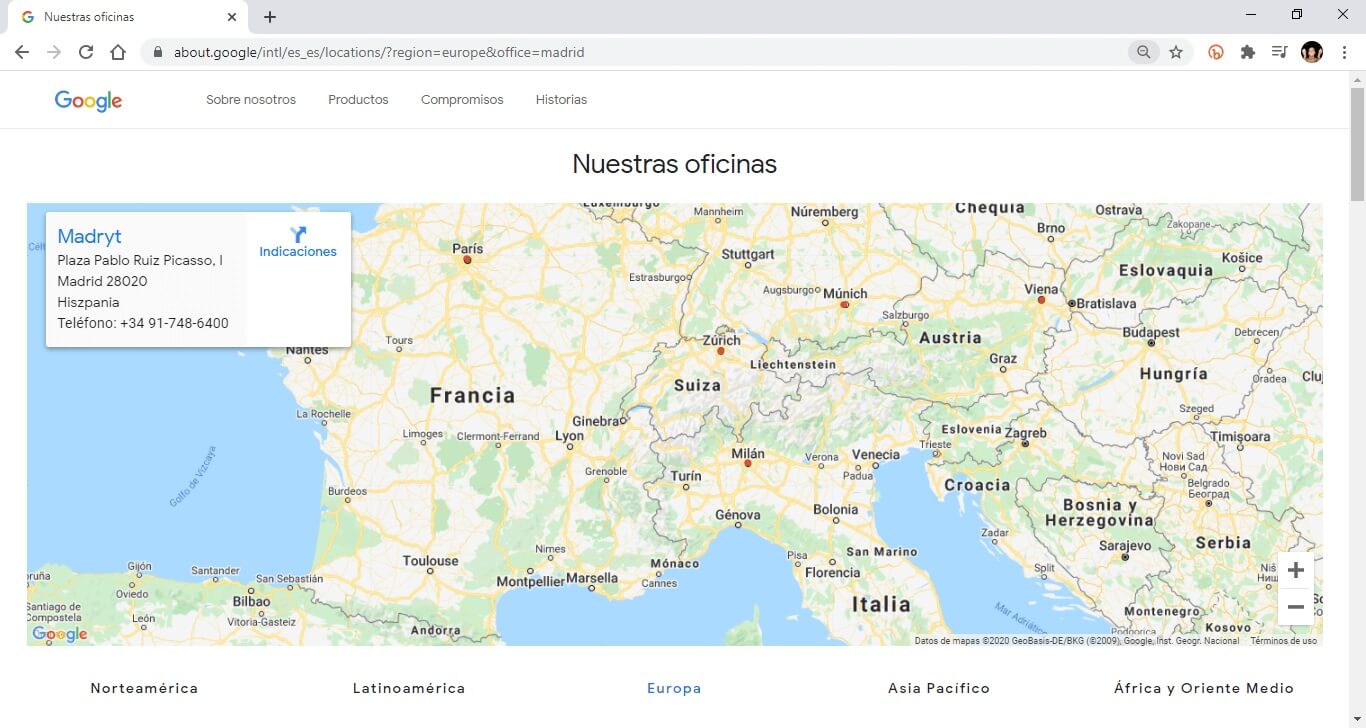
Task: Open the media control icon
Action: (x=1279, y=52)
